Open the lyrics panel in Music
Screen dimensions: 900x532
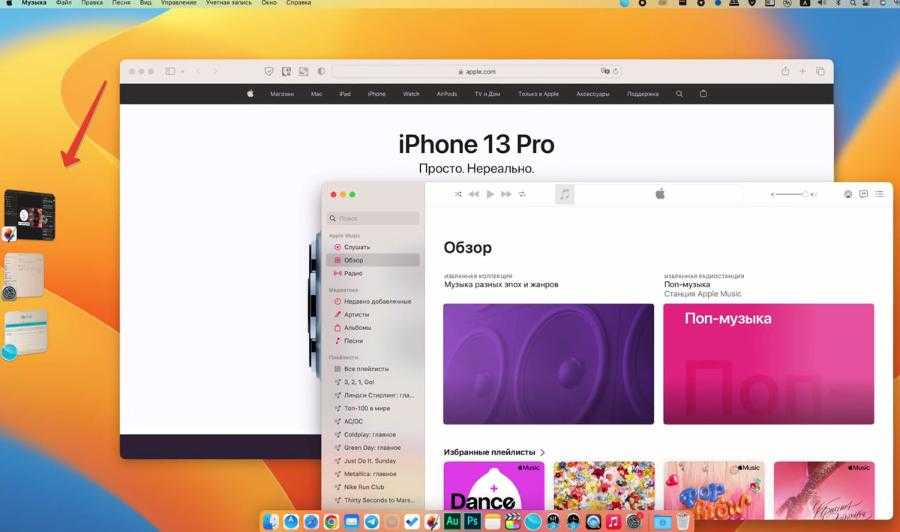[863, 194]
